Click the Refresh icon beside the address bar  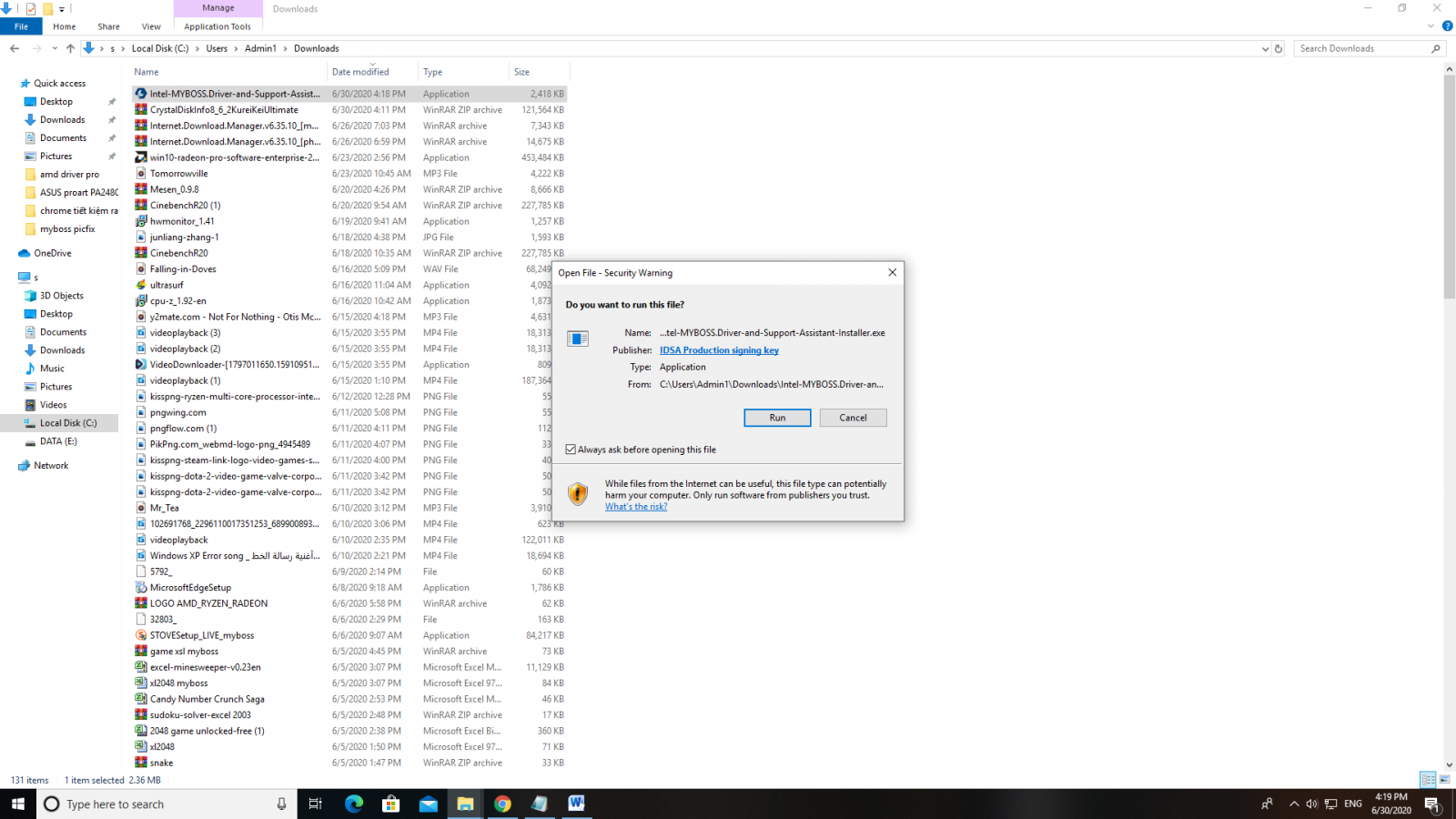coord(1279,48)
